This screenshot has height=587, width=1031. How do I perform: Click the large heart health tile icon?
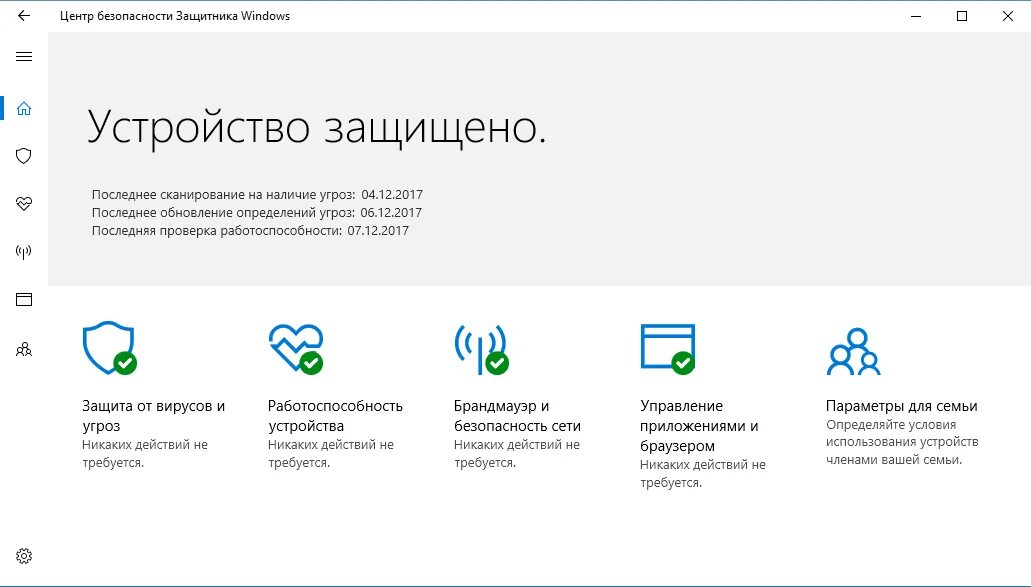pos(296,348)
